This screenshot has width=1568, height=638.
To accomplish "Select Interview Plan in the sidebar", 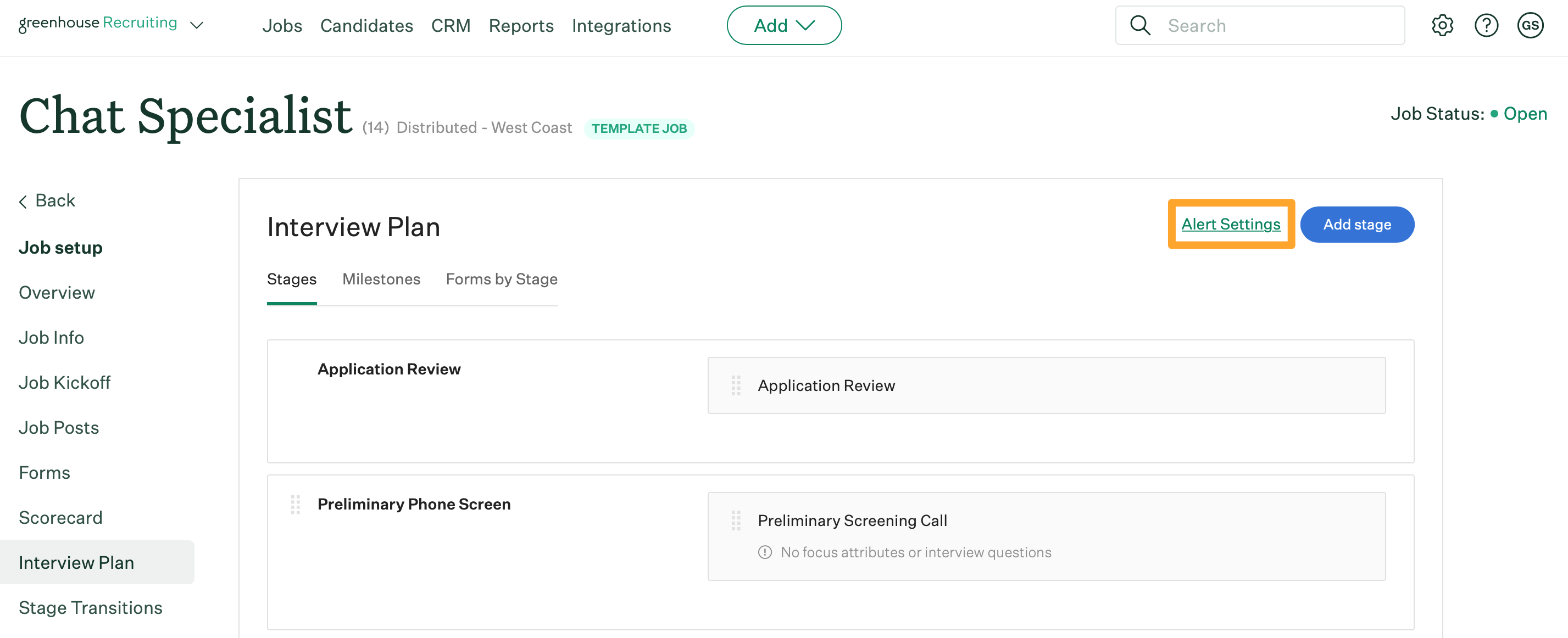I will [x=97, y=563].
